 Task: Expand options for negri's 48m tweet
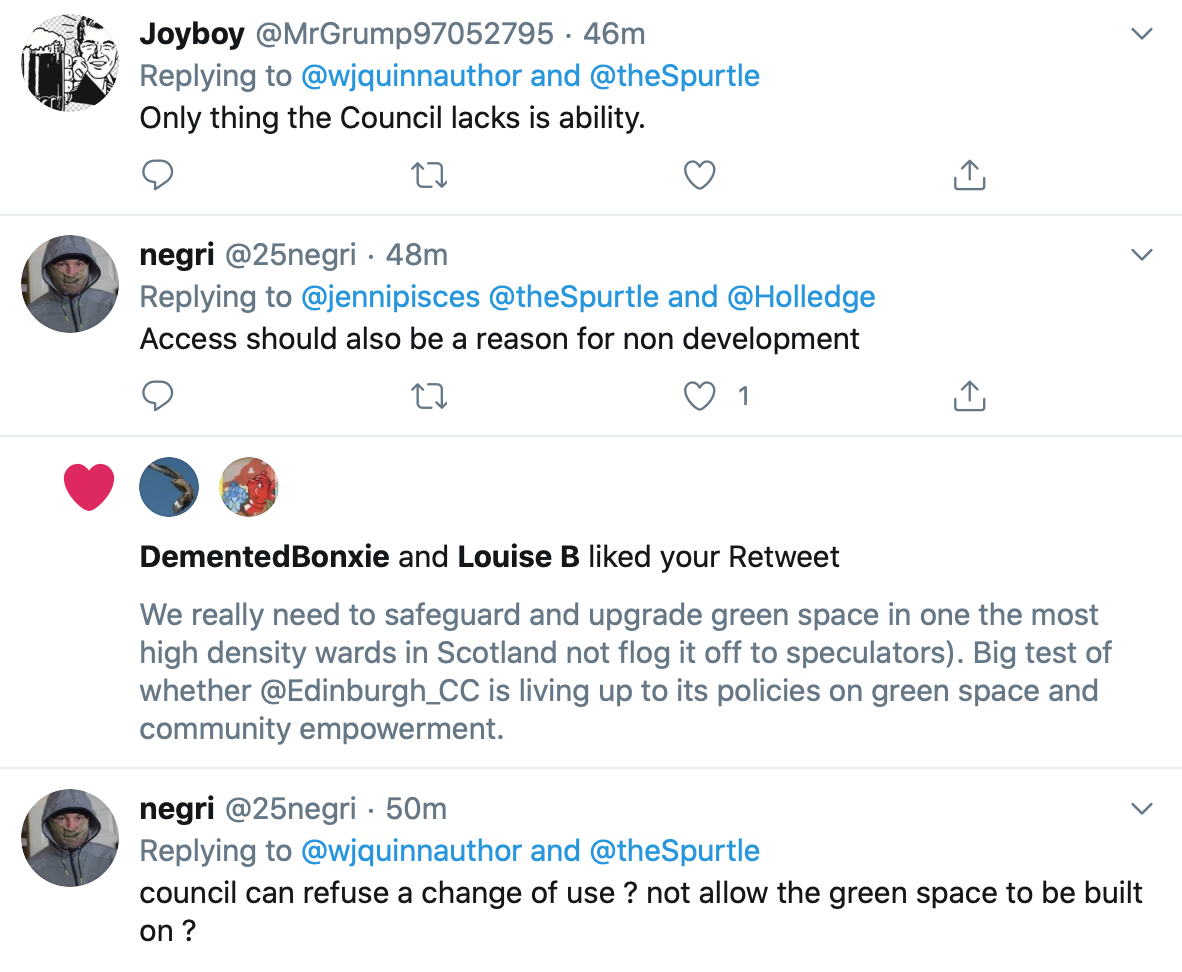point(1142,254)
